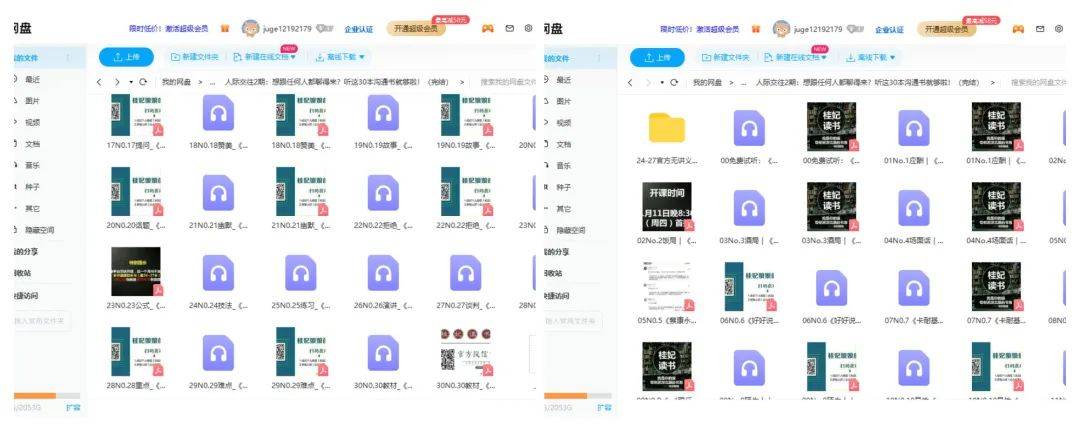Go back in right window navigation

(630, 83)
